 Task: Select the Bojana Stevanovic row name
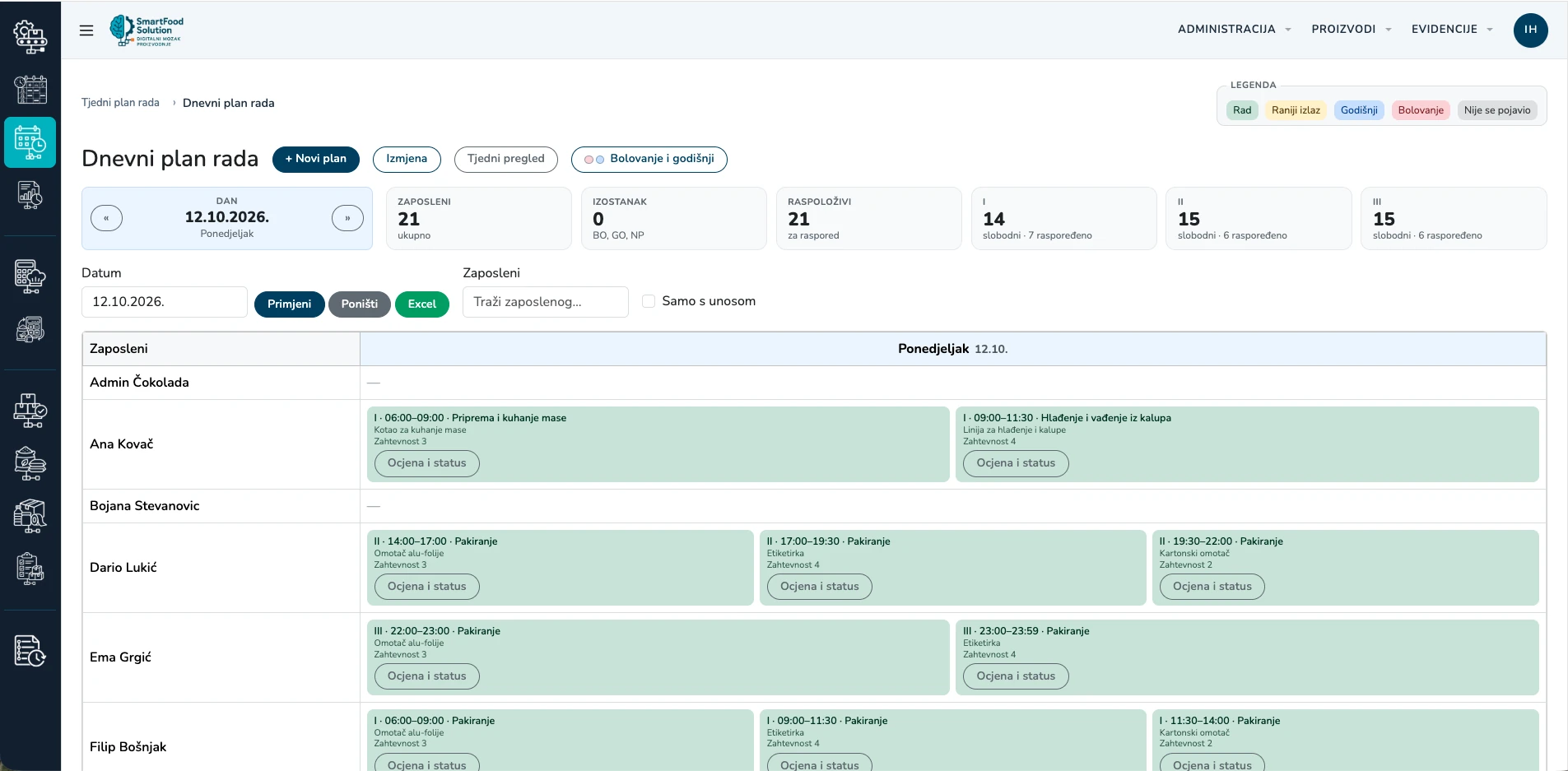tap(145, 506)
